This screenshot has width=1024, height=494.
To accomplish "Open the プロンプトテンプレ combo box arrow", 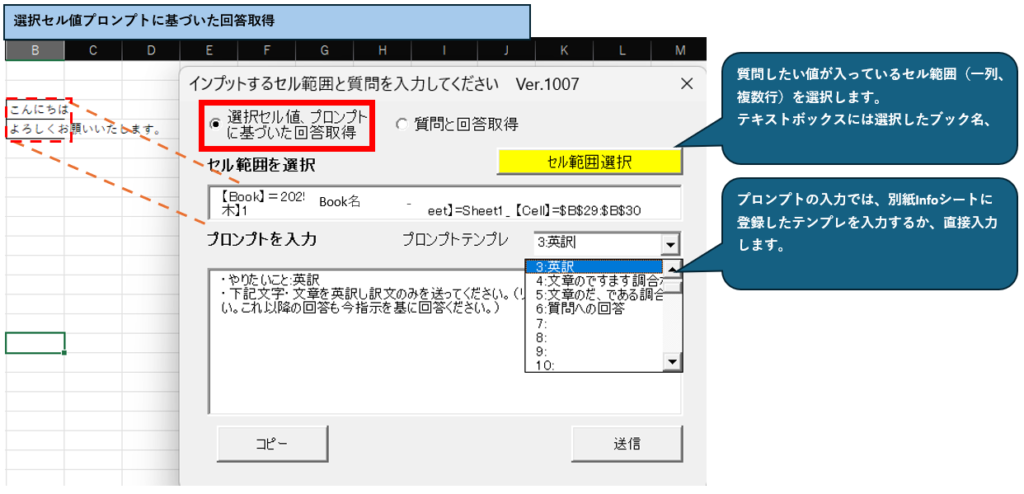I will coord(670,243).
